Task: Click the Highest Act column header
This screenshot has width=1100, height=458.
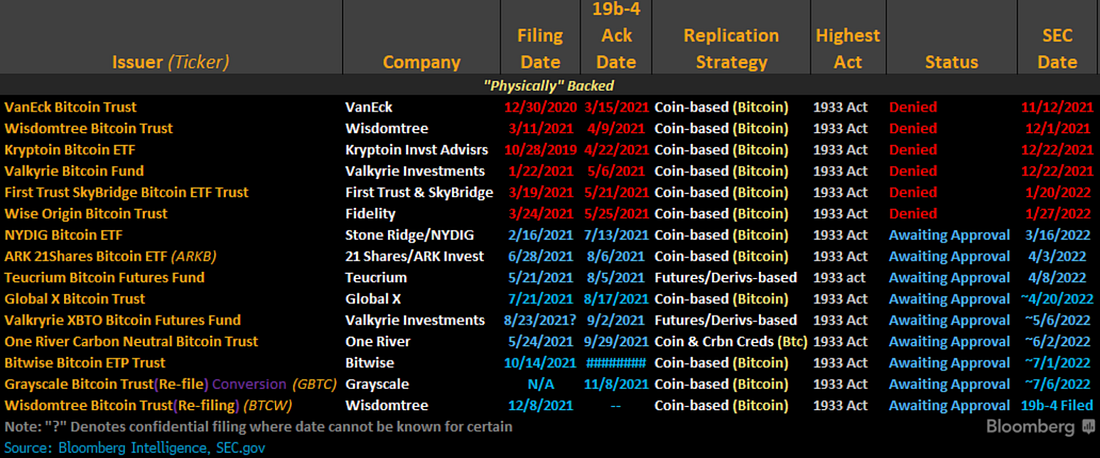Action: (x=848, y=48)
